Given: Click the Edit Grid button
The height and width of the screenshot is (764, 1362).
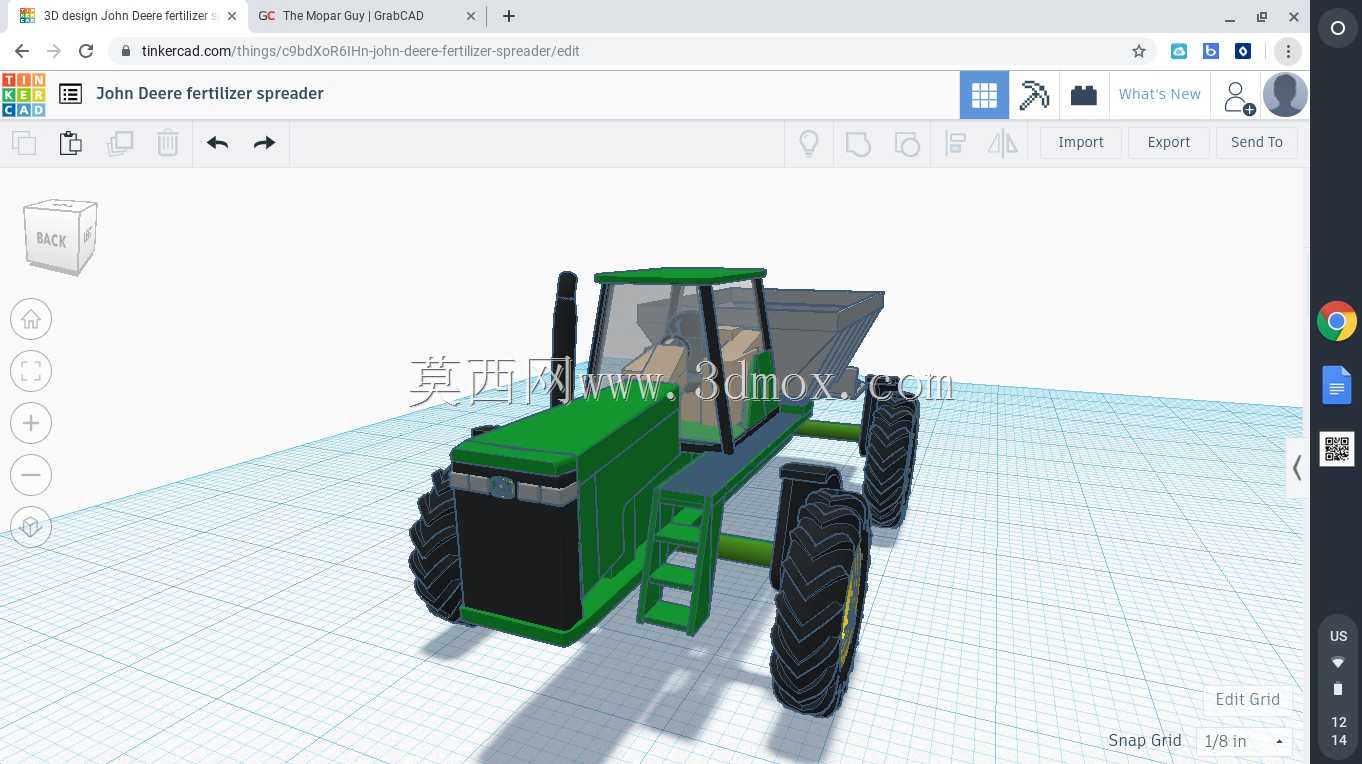Looking at the screenshot, I should pyautogui.click(x=1248, y=699).
